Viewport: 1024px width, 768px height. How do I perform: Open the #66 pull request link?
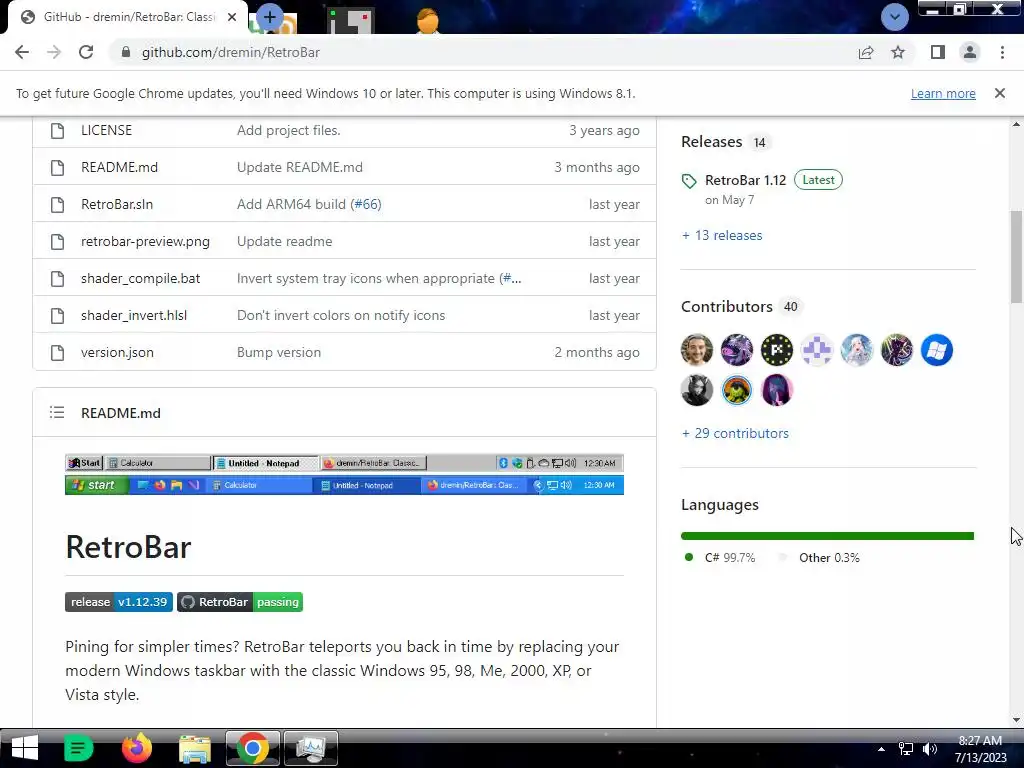coord(366,204)
